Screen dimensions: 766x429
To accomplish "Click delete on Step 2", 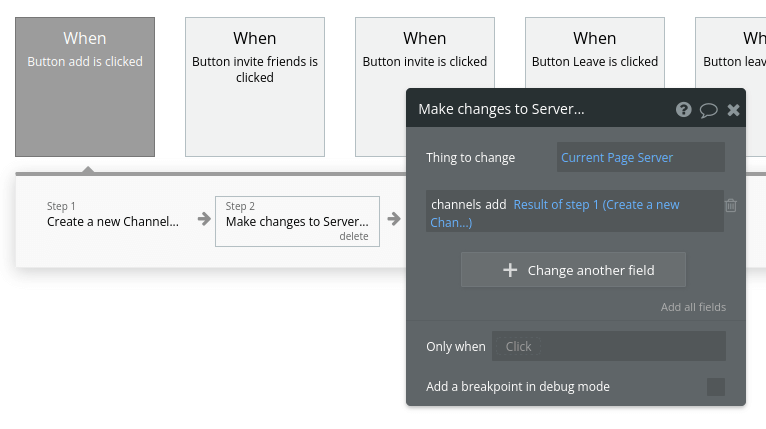I will (x=354, y=236).
